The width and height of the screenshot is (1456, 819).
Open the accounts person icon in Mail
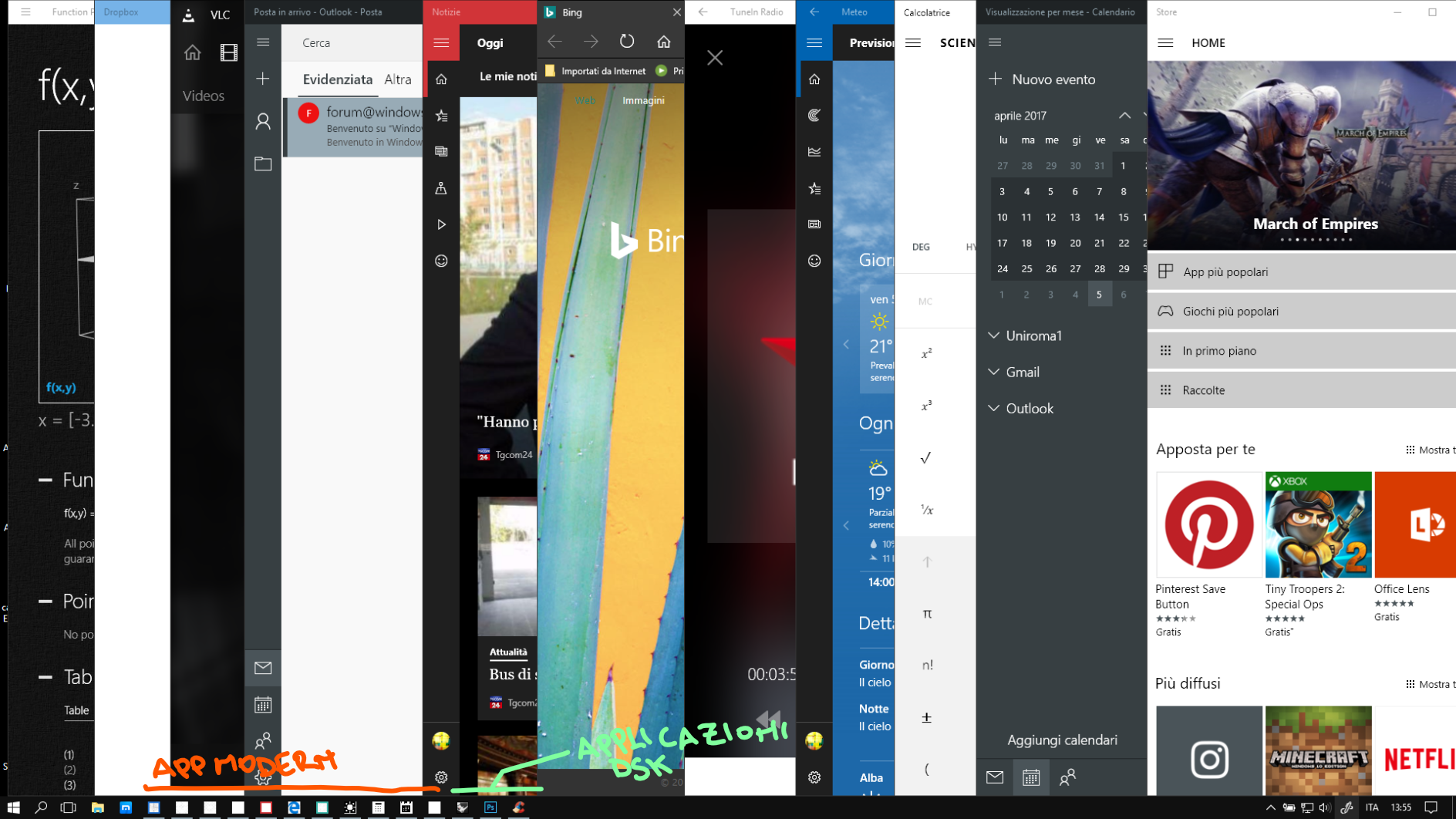pyautogui.click(x=263, y=121)
